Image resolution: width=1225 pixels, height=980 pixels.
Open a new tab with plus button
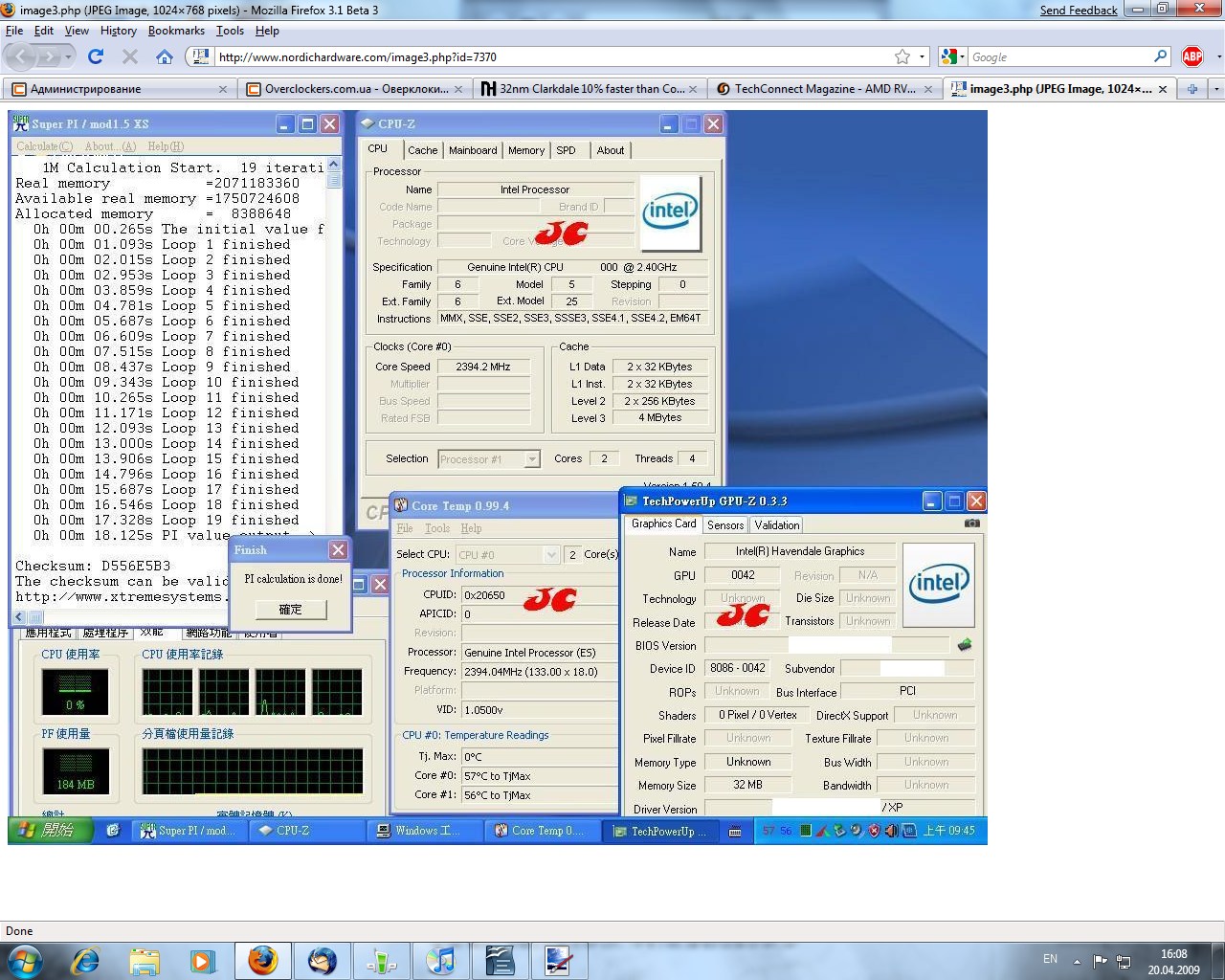pos(1192,89)
